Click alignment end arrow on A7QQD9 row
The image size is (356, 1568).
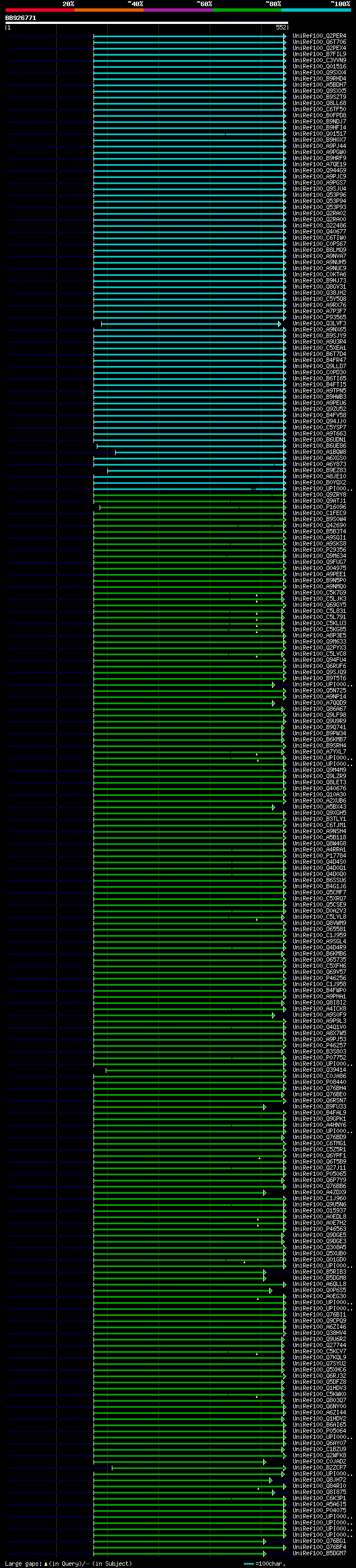[x=274, y=703]
